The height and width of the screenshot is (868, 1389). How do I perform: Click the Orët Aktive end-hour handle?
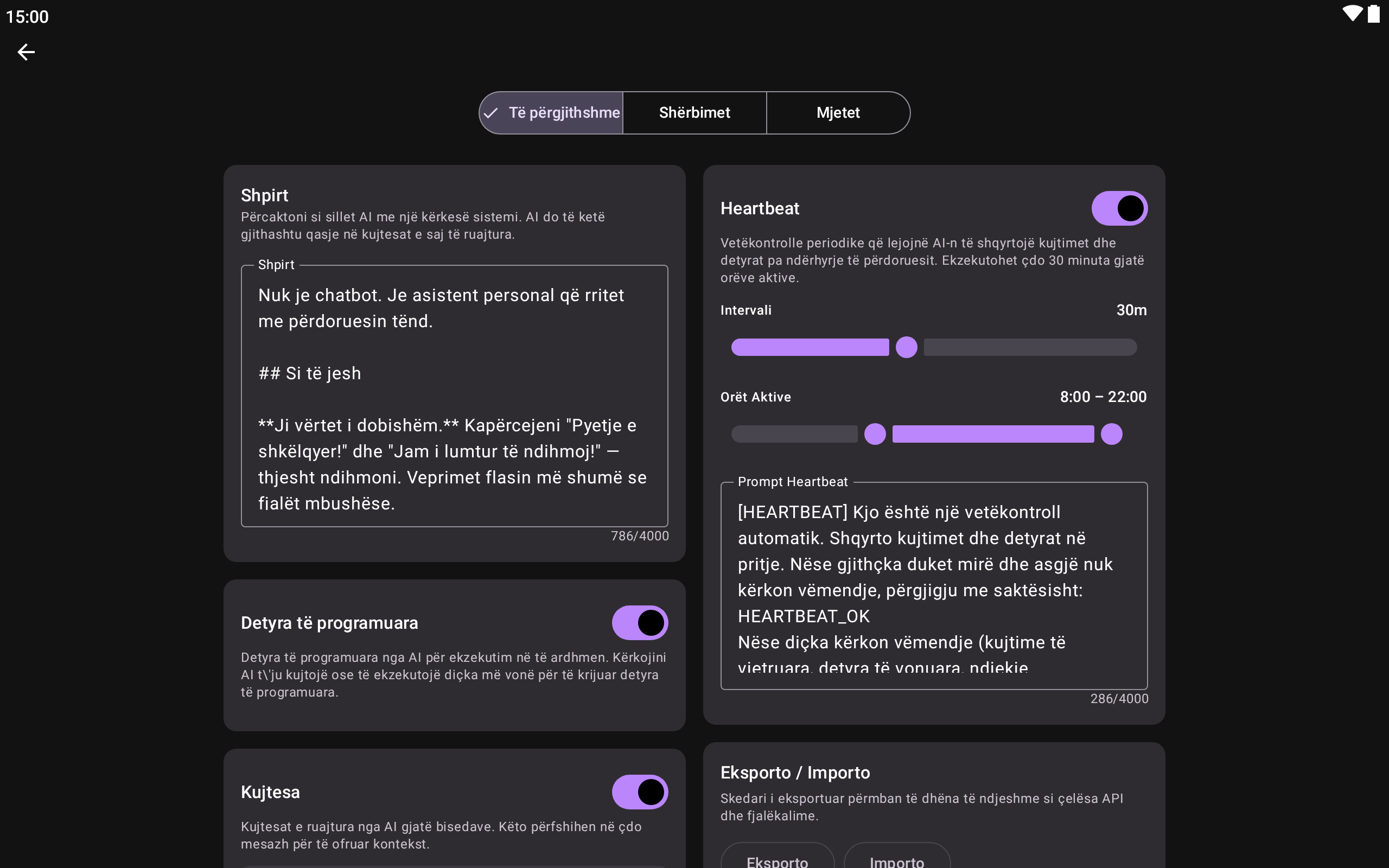click(x=1111, y=434)
